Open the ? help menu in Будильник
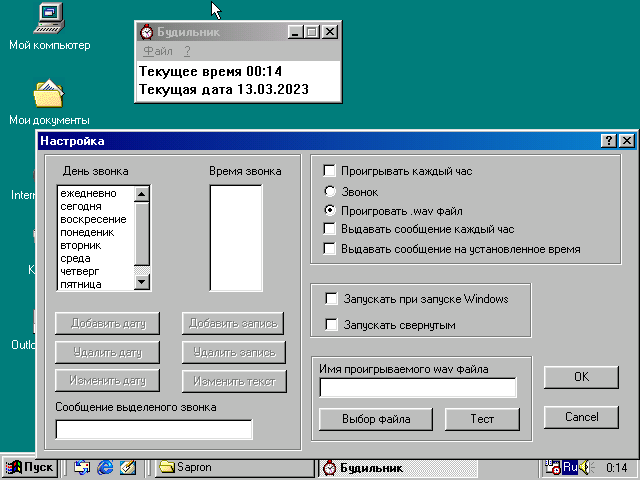This screenshot has height=480, width=640. tap(187, 51)
